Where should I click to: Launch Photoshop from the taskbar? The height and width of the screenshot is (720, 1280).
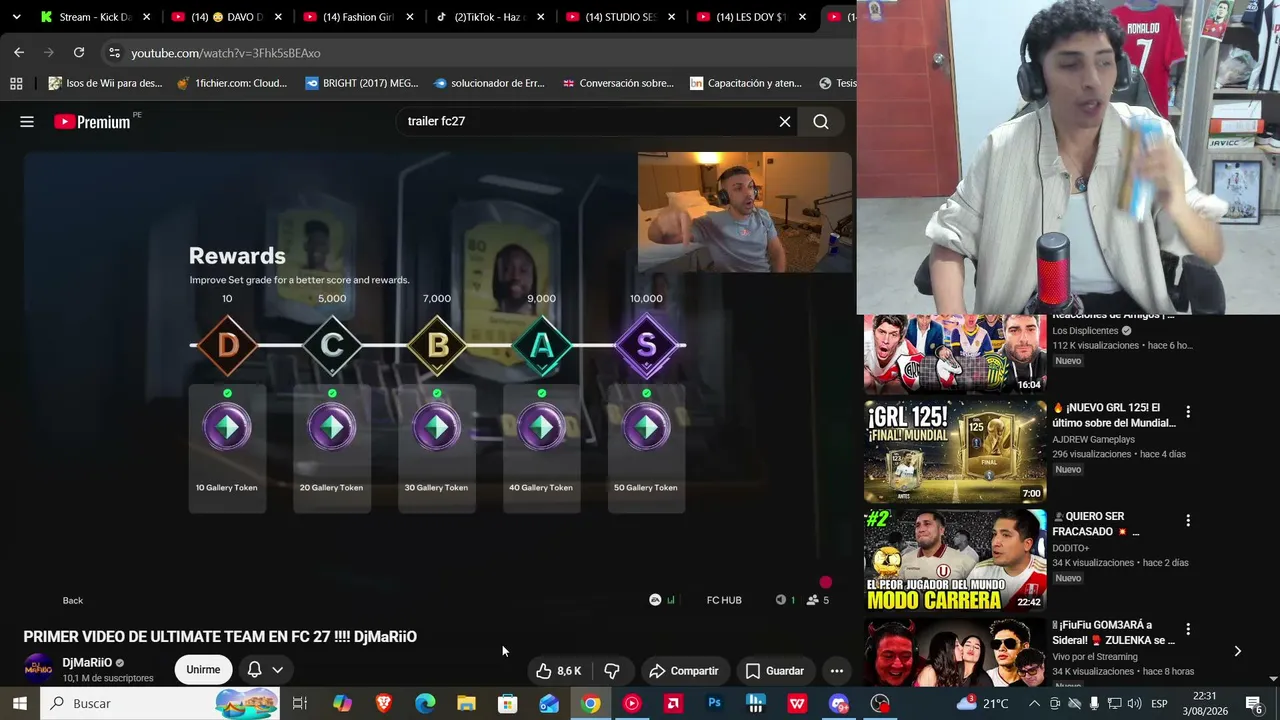click(714, 703)
